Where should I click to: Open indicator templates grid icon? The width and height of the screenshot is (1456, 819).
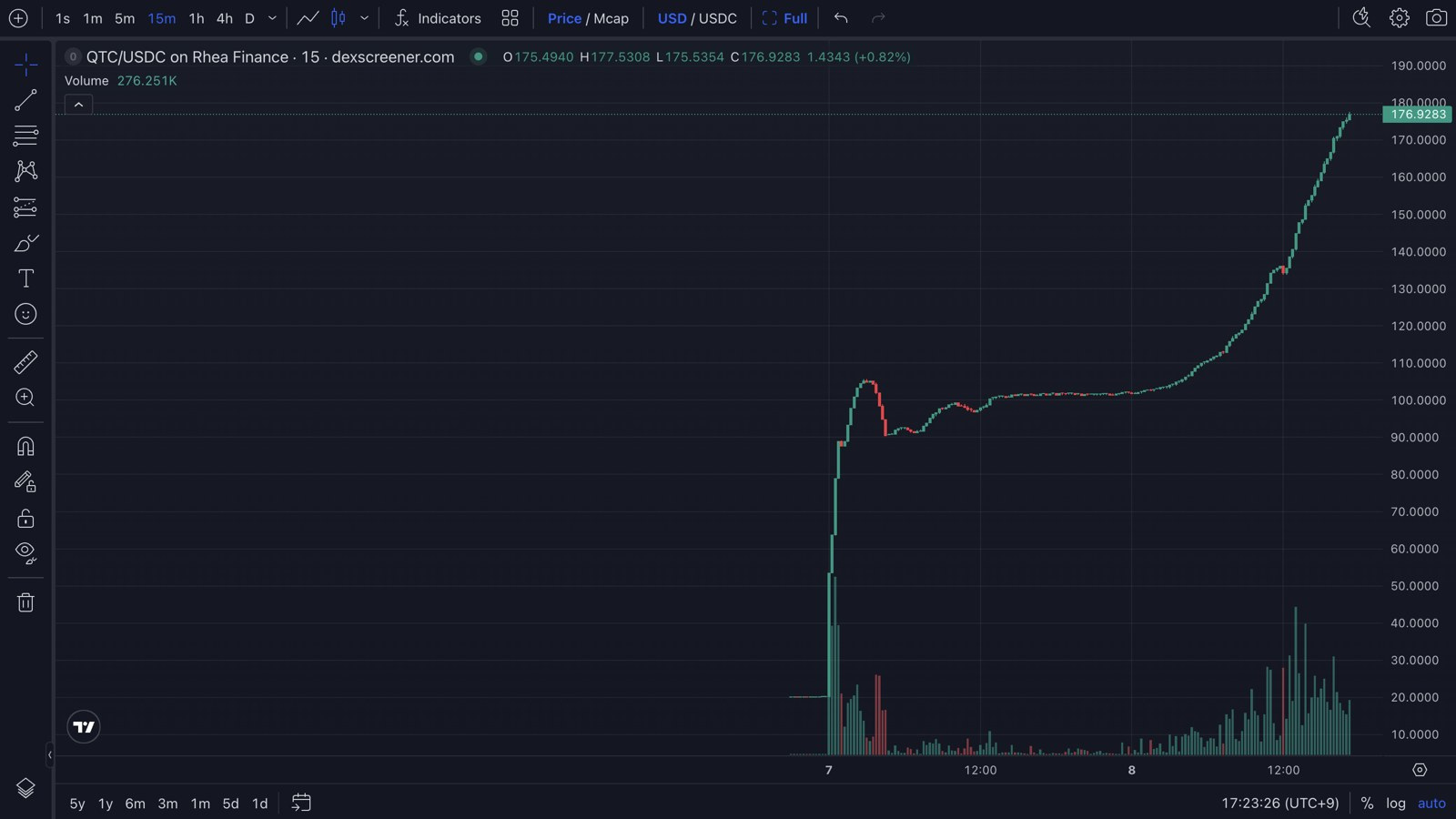click(510, 18)
